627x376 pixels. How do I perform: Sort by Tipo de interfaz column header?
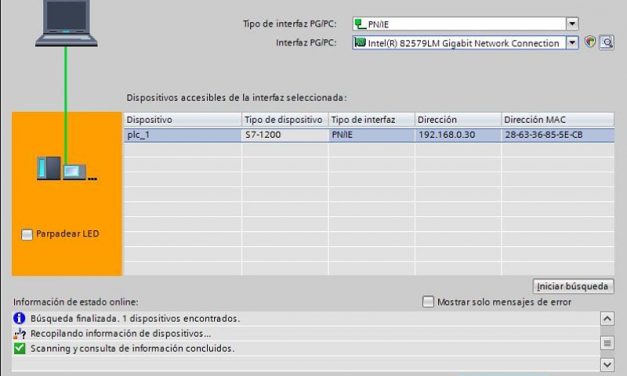click(x=371, y=120)
